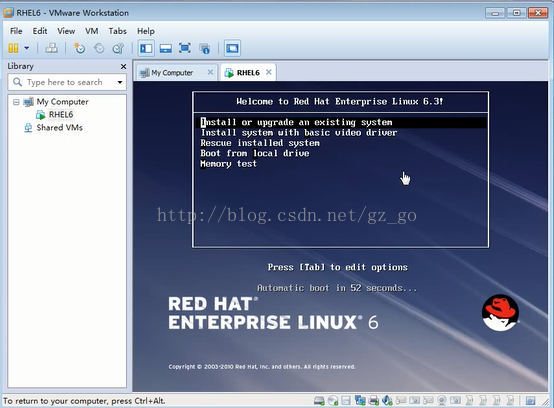The height and width of the screenshot is (408, 554).
Task: Open the power options dropdown arrow
Action: (x=26, y=48)
